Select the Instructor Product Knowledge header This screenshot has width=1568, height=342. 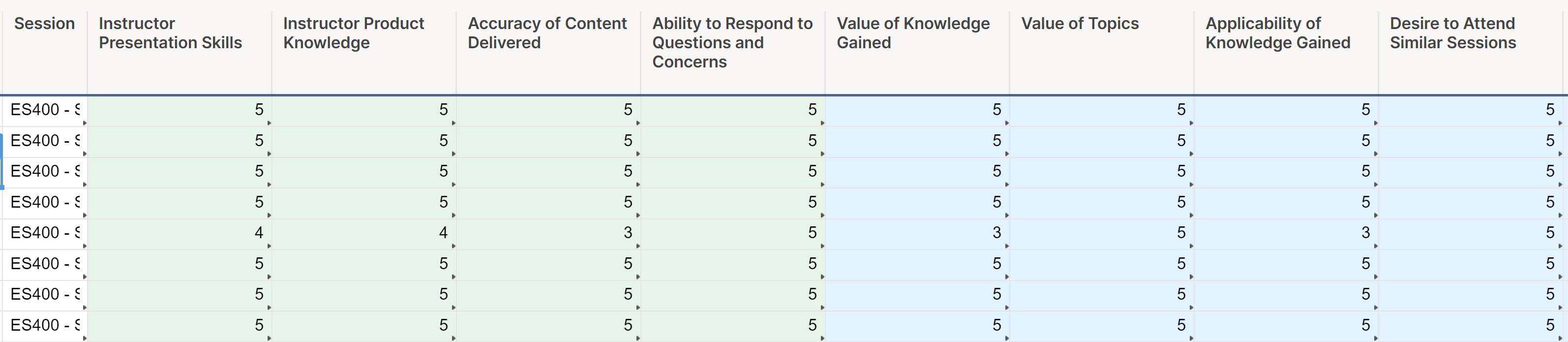point(354,33)
